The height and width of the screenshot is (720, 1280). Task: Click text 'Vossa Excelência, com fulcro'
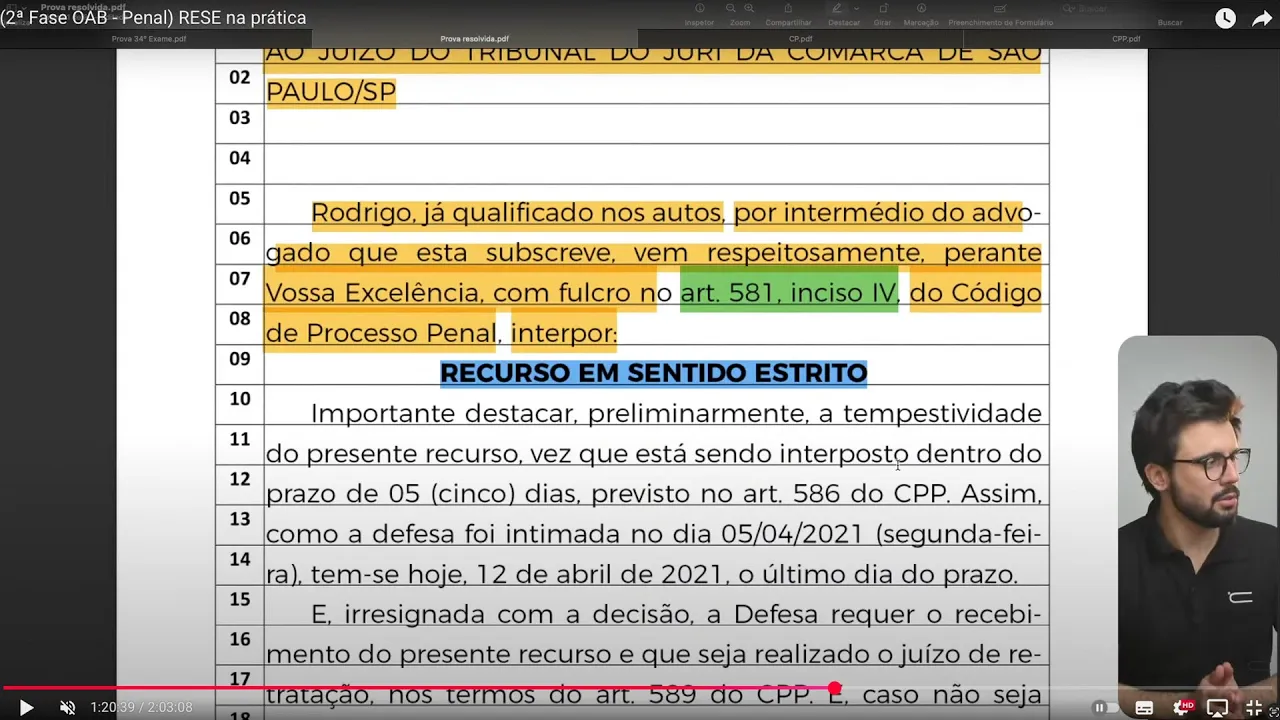[450, 293]
